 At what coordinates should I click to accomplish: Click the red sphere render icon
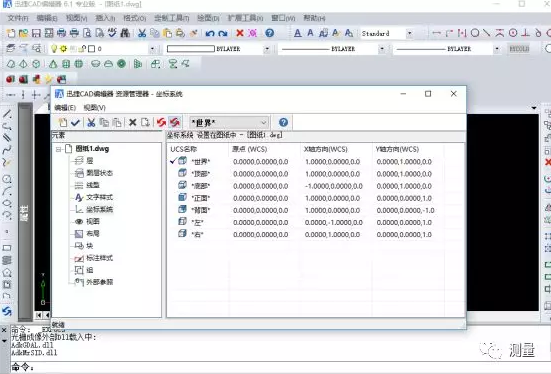coord(10,79)
